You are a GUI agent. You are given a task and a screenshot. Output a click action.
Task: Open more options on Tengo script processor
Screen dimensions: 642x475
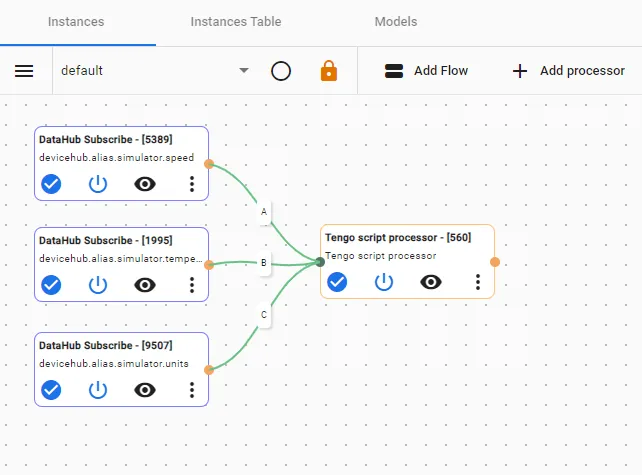coord(477,282)
